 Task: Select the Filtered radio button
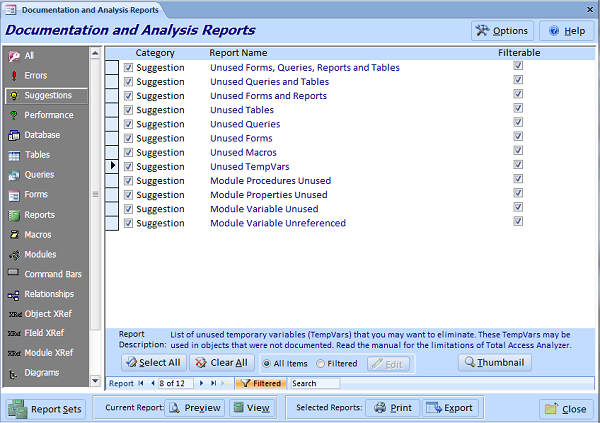point(320,364)
